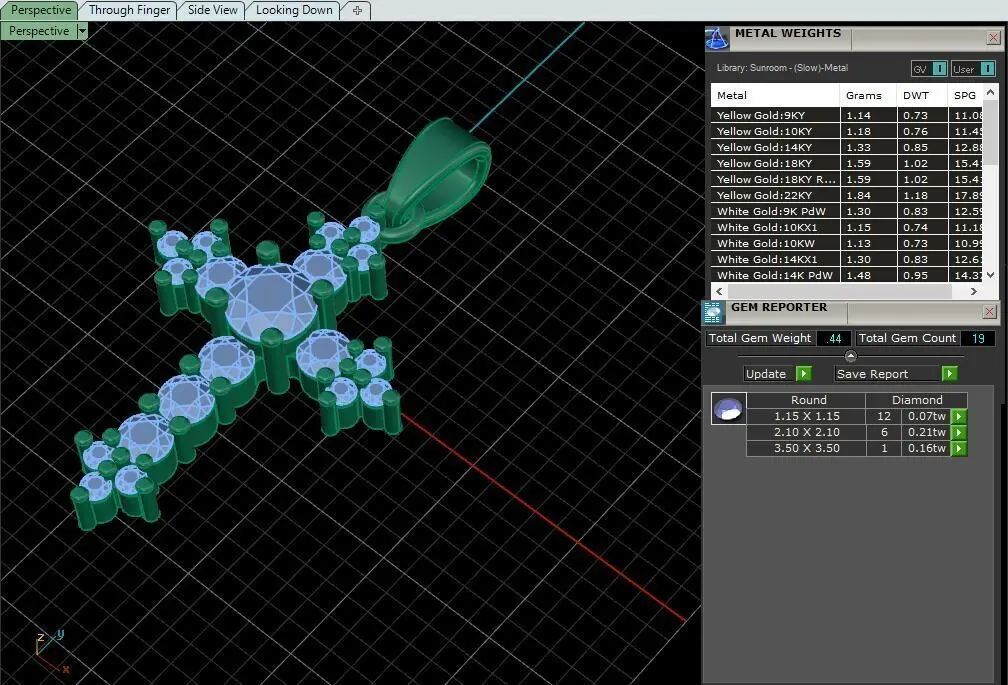Select the 2.10 X 2.10 gem row
The width and height of the screenshot is (1008, 685).
pos(849,432)
